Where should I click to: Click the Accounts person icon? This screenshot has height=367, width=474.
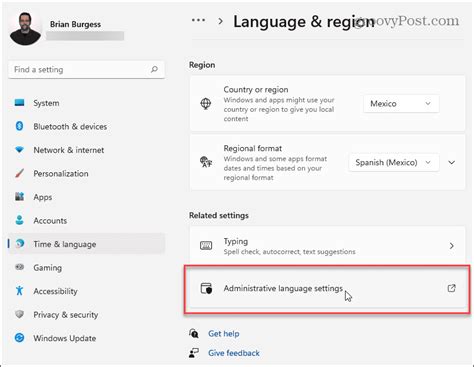20,220
